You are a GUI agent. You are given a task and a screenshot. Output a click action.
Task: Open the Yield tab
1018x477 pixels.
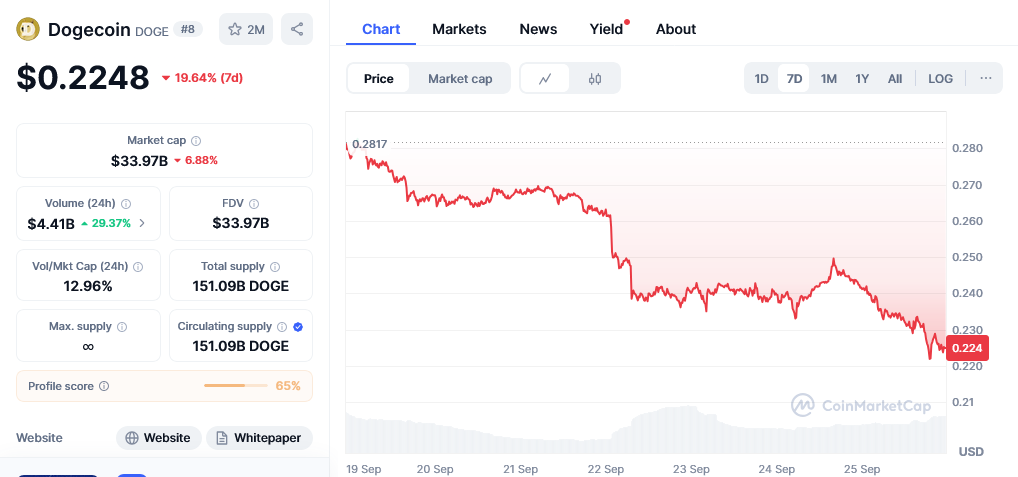point(606,29)
